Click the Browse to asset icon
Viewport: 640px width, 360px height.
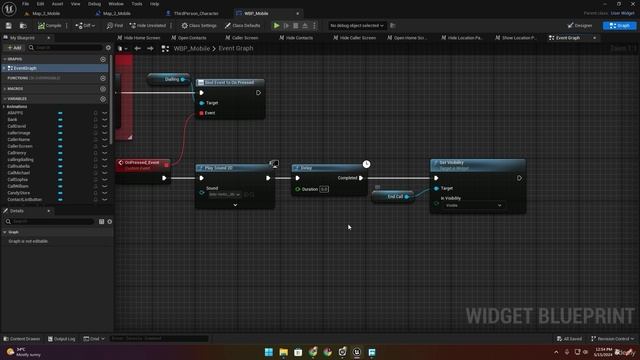point(23,26)
